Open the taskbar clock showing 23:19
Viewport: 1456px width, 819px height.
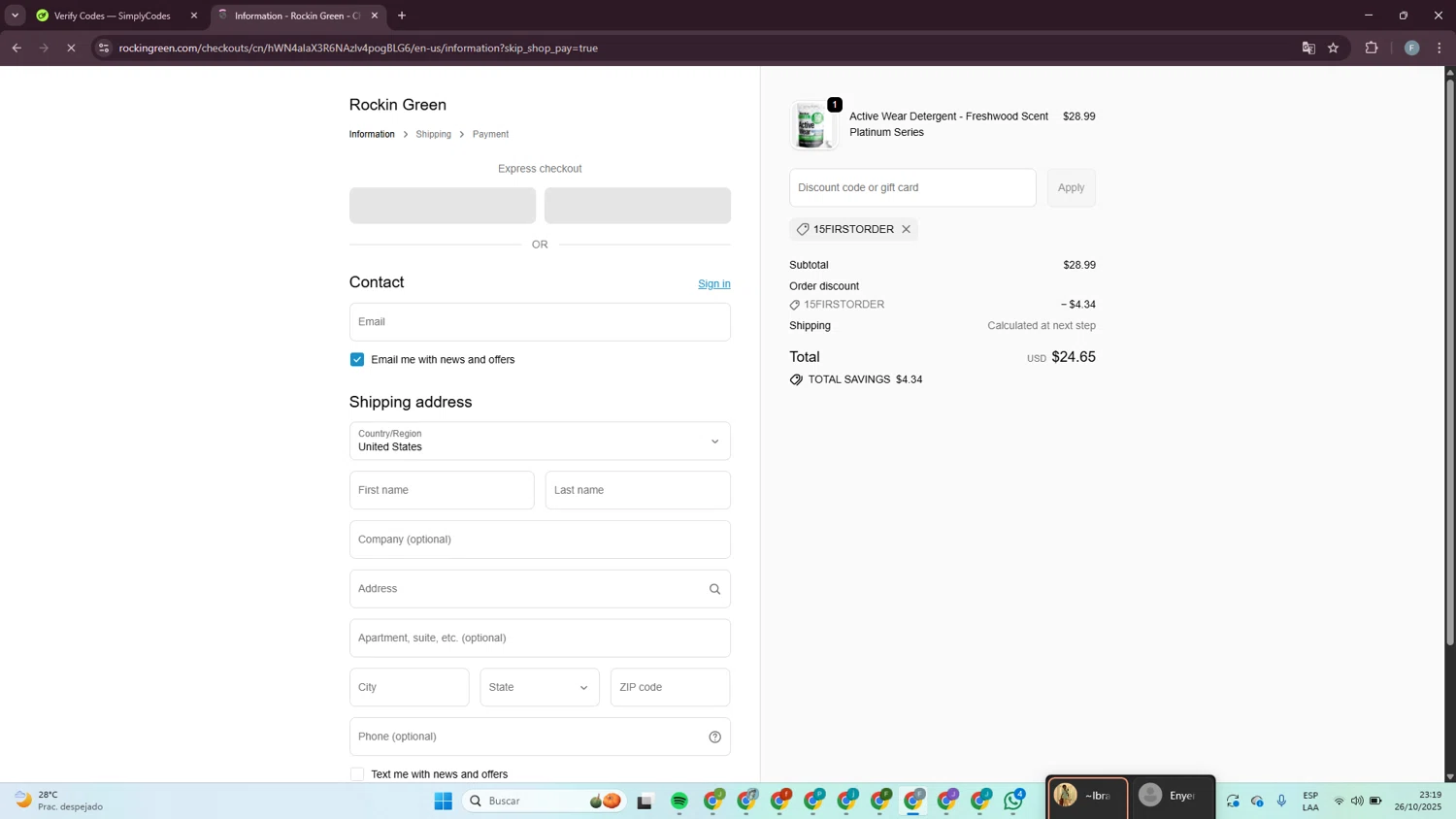[1418, 802]
